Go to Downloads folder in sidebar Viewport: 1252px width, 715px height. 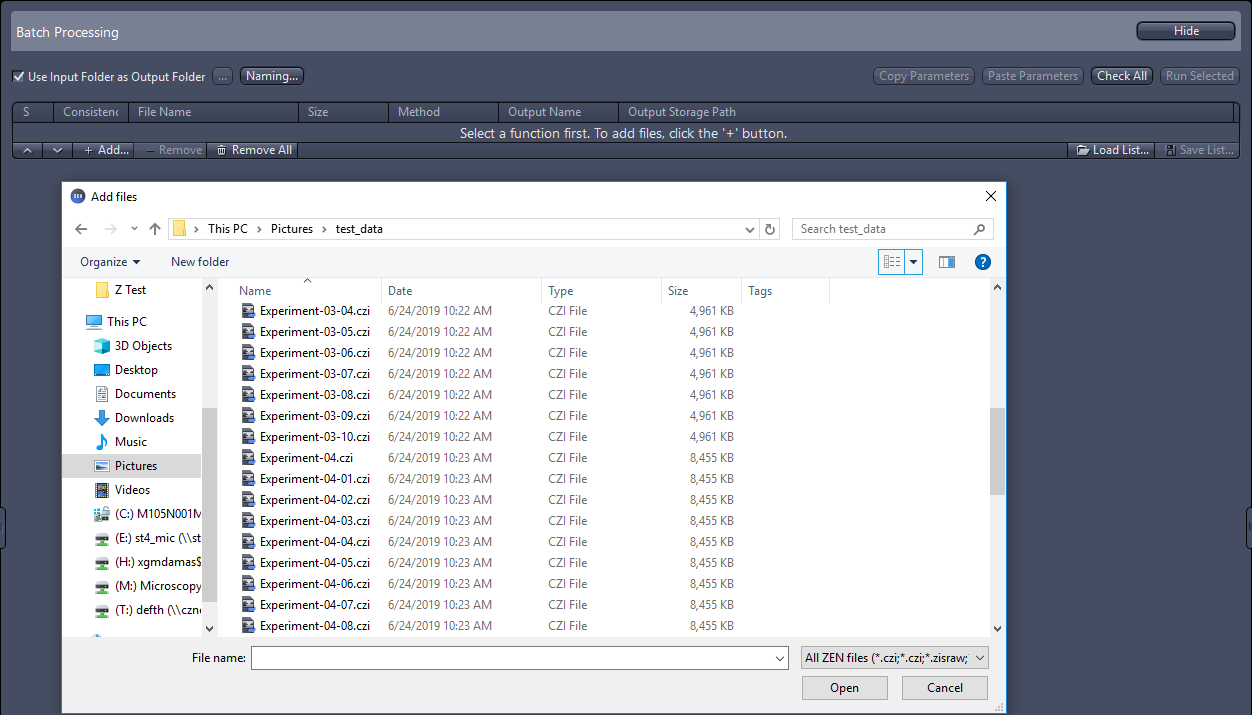coord(144,418)
